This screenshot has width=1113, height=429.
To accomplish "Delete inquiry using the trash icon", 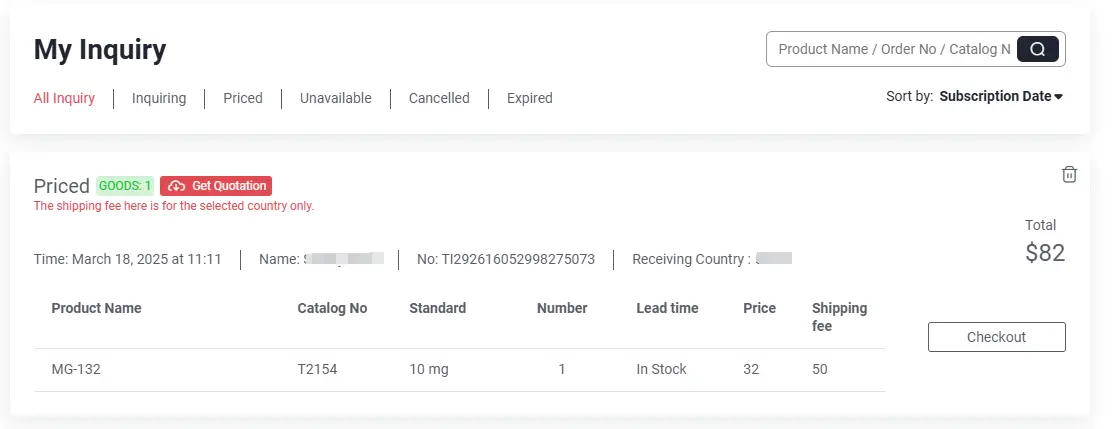I will click(x=1069, y=174).
